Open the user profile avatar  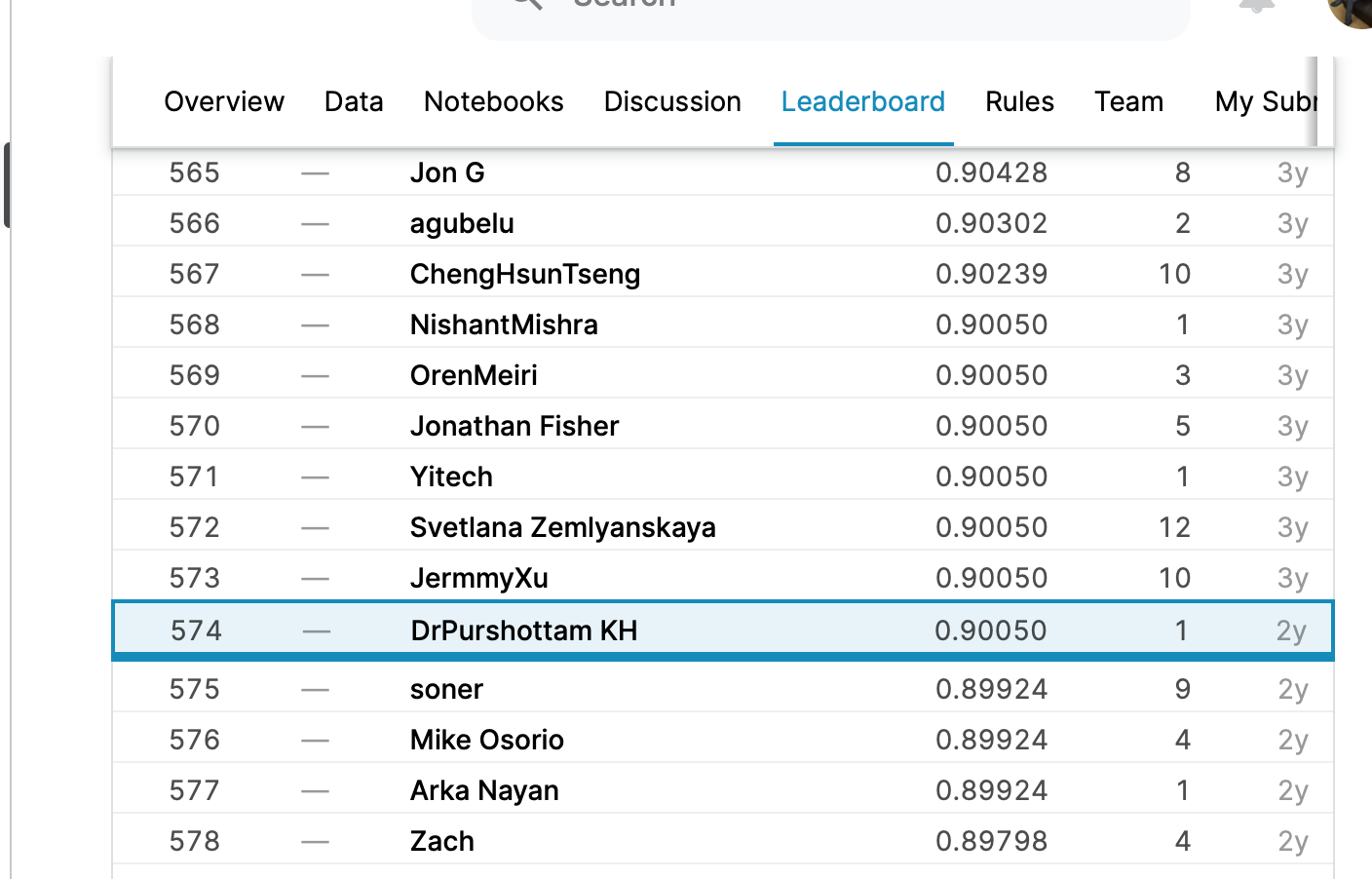[x=1353, y=10]
